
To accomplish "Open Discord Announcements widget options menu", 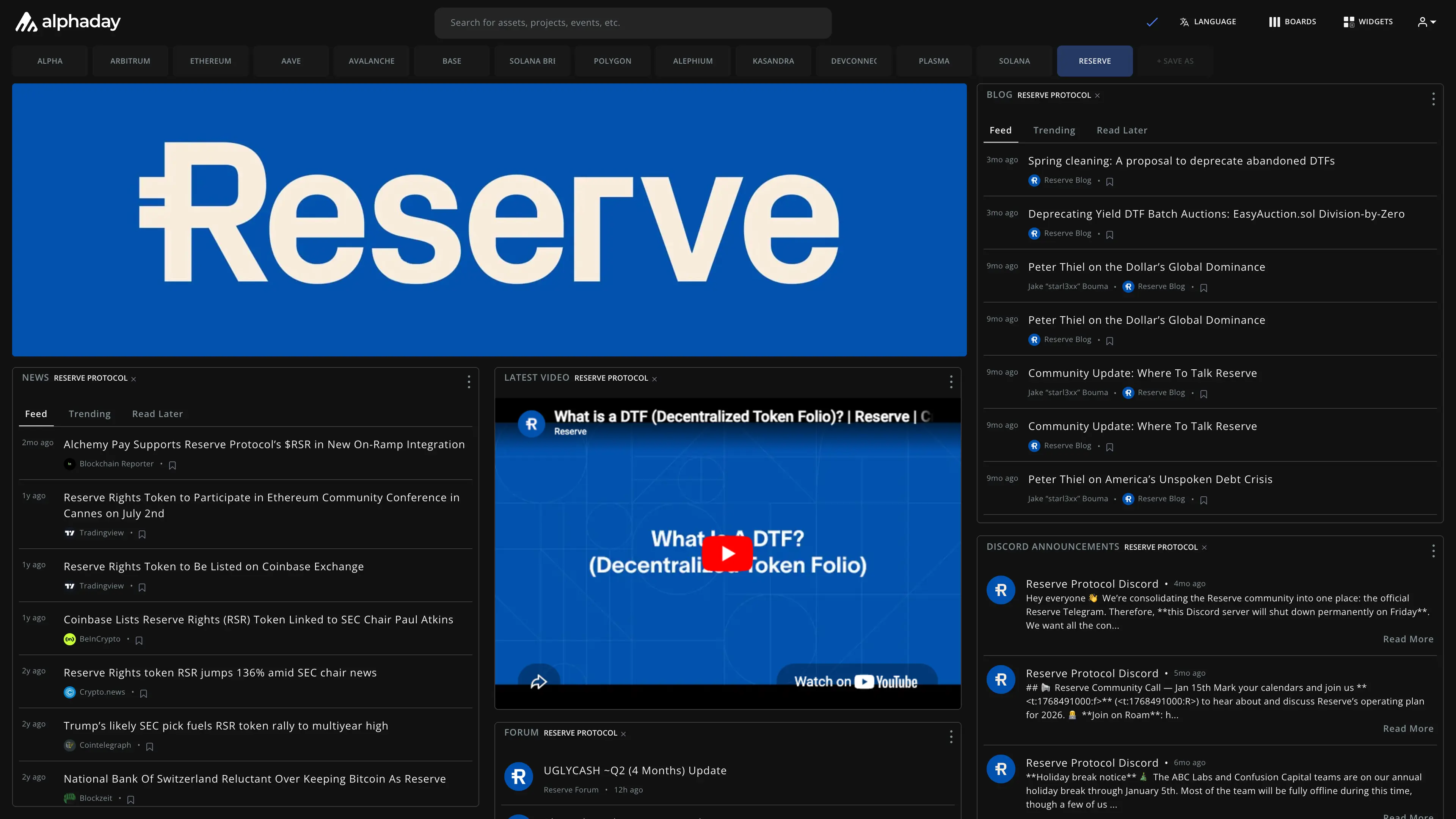I will (x=1433, y=551).
